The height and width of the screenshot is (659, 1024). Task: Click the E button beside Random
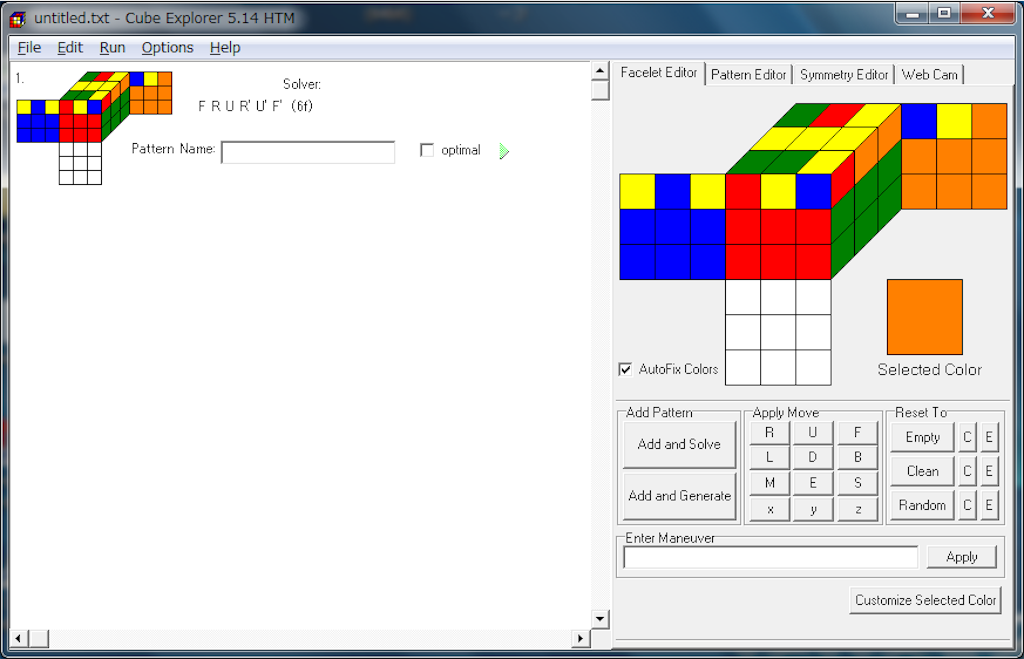[x=989, y=506]
